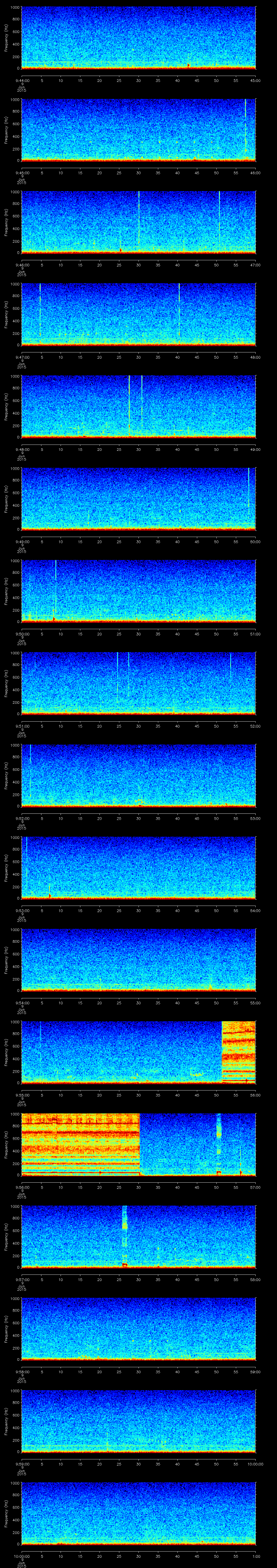This screenshot has width=277, height=1568.
Task: Select the spectrogram panel beginning at 9:44:00
Action: (x=138, y=38)
